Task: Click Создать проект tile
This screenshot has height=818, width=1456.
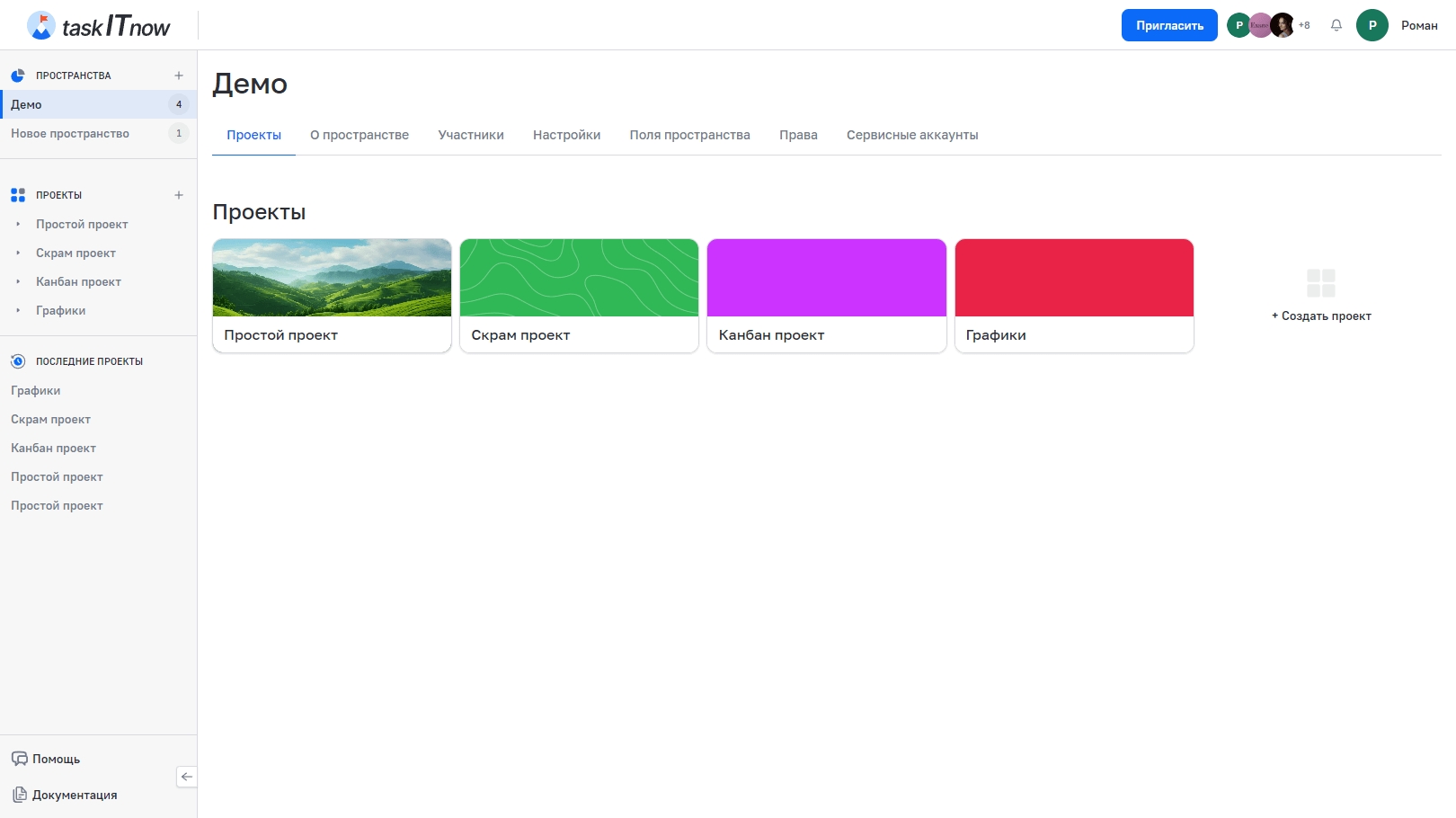Action: [x=1320, y=296]
